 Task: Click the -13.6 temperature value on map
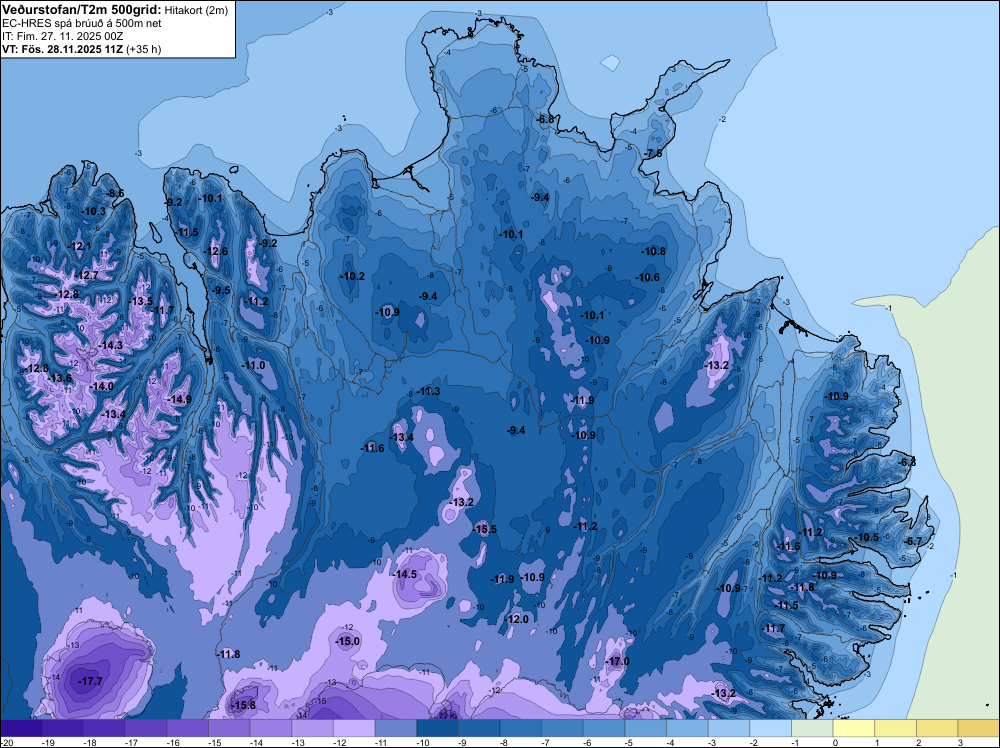pos(59,378)
